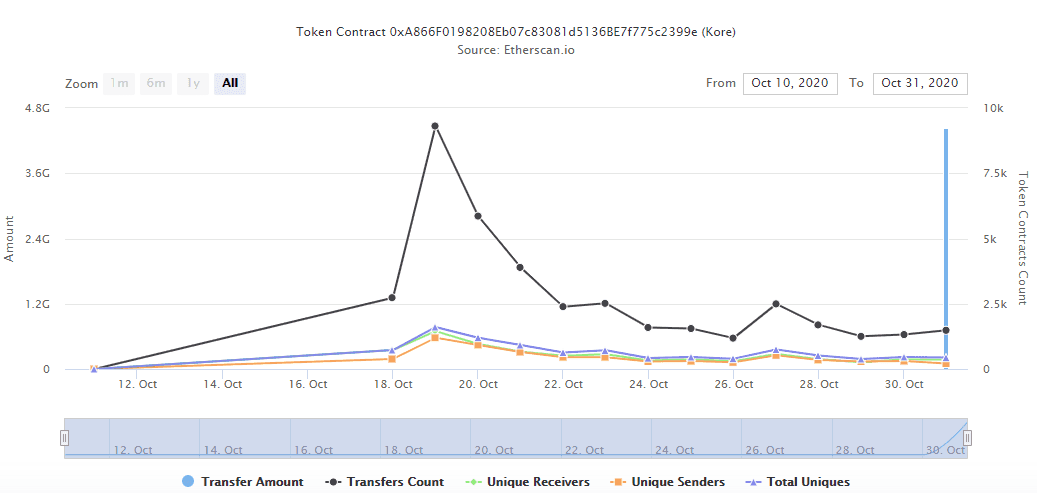Screen dimensions: 1037x493
Task: Click the left navigator range handle
Action: [x=65, y=437]
